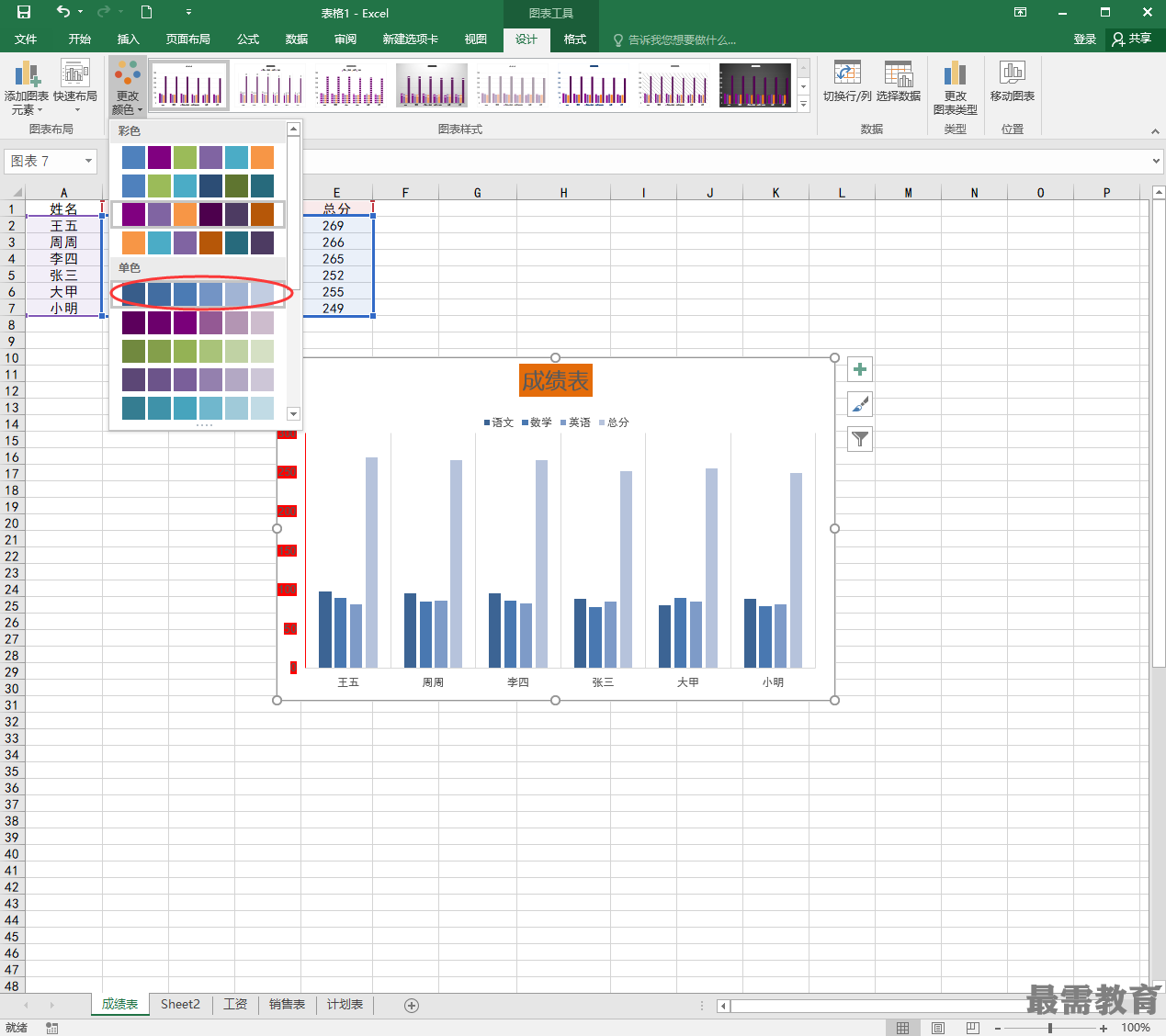Select the first chart style thumbnail
The height and width of the screenshot is (1036, 1166).
[188, 85]
